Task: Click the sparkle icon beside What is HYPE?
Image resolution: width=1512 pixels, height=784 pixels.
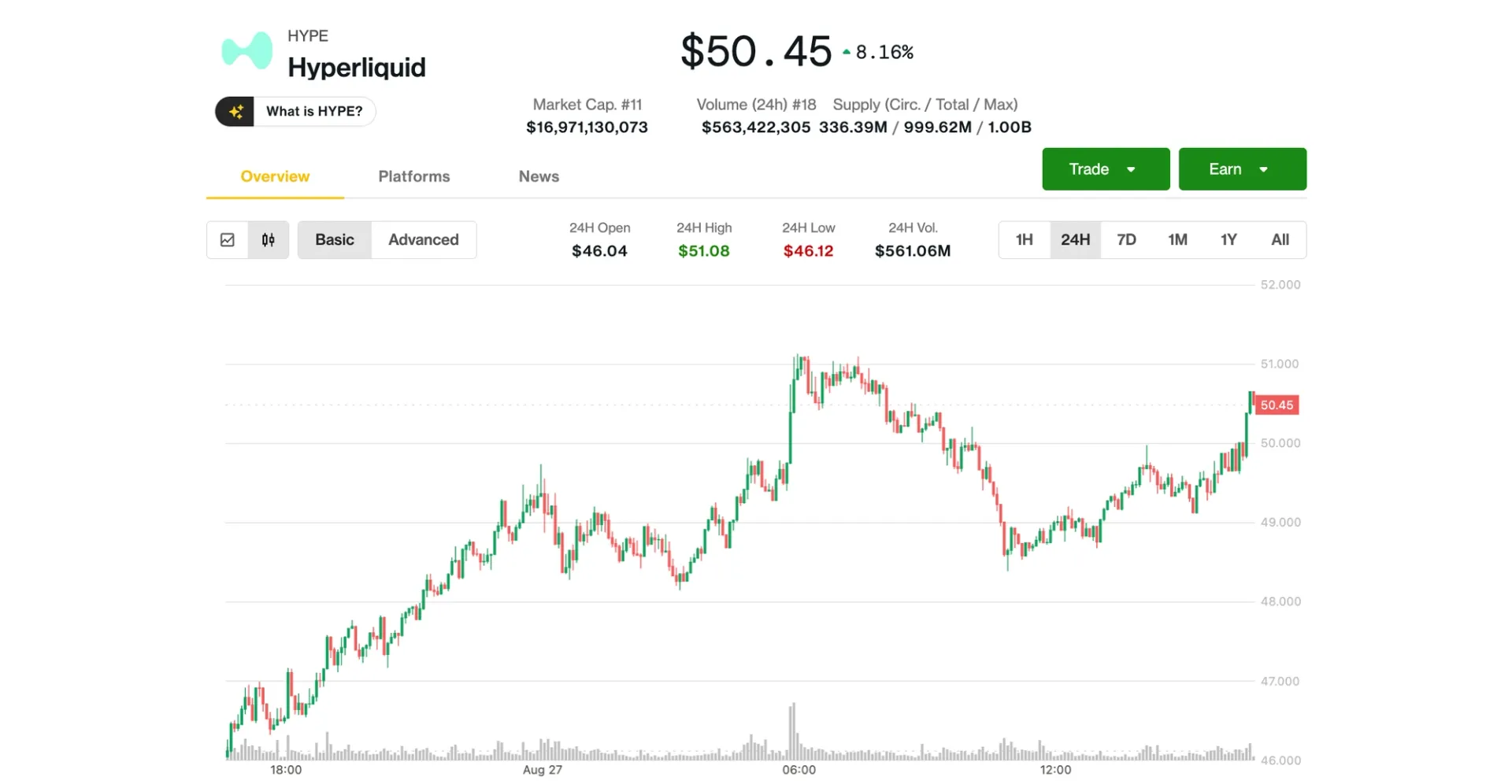Action: [235, 111]
